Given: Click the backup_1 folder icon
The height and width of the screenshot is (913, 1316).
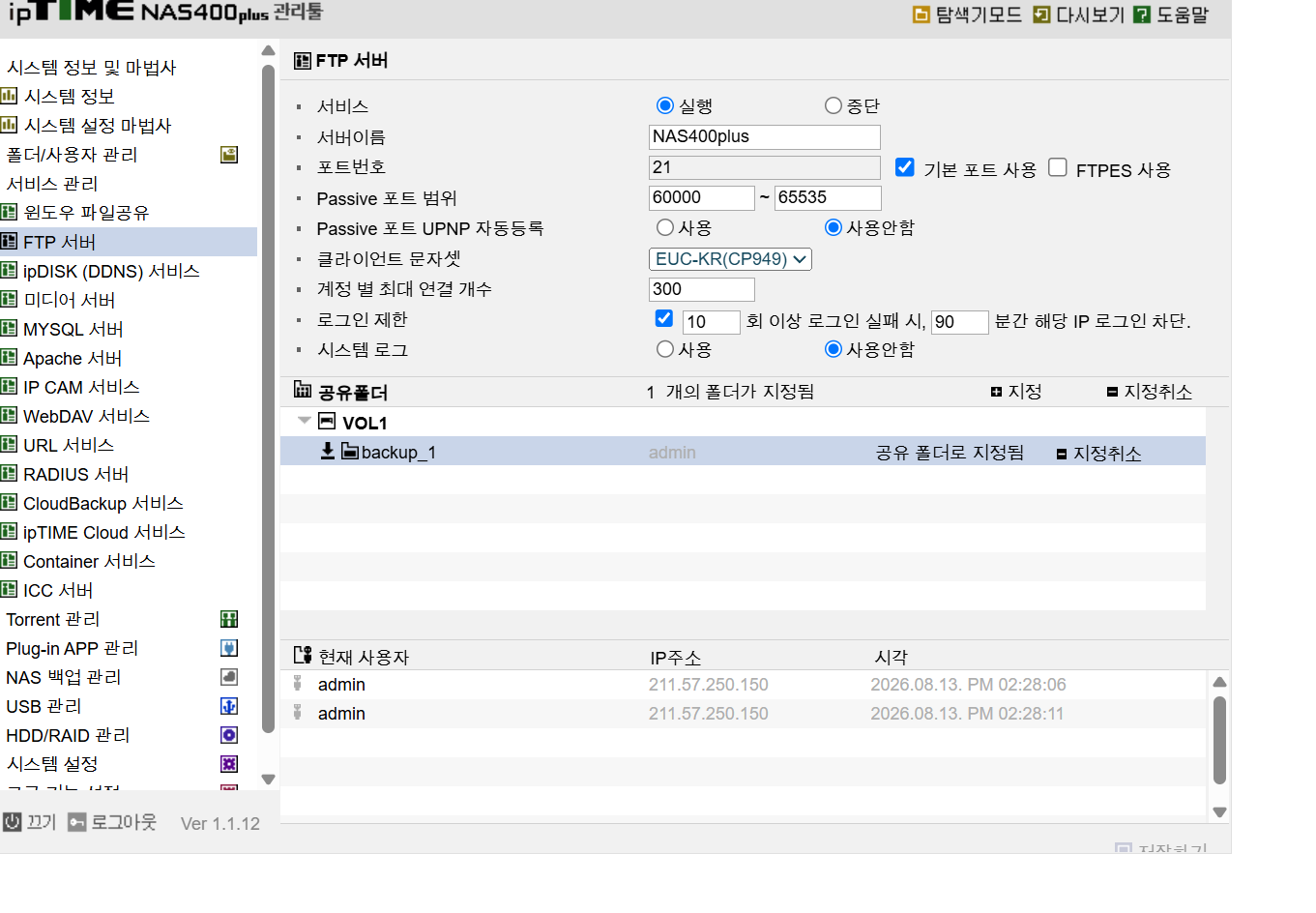Looking at the screenshot, I should 350,452.
